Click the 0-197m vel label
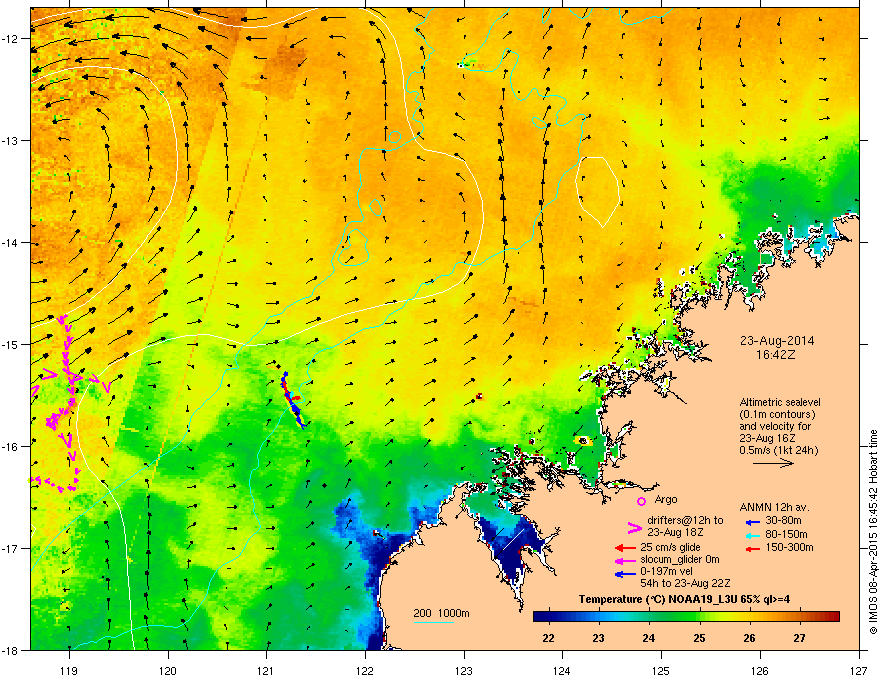The image size is (880, 680). pyautogui.click(x=667, y=572)
